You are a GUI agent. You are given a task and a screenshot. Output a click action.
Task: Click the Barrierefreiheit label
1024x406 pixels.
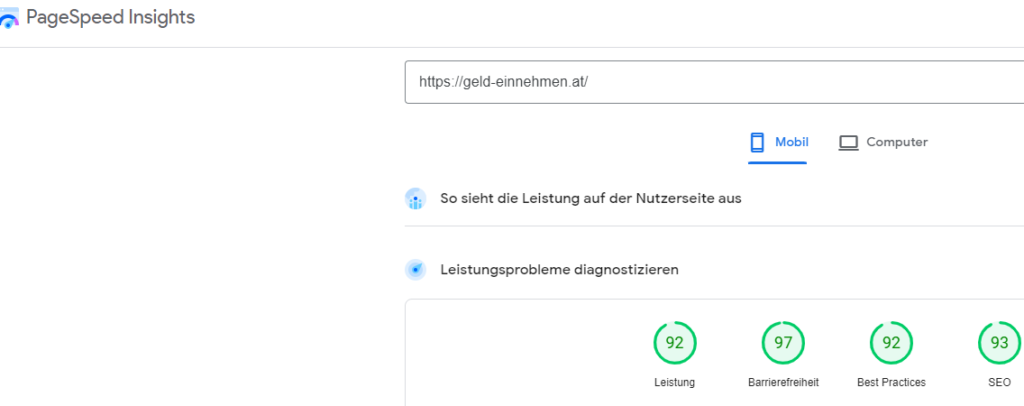pos(783,383)
